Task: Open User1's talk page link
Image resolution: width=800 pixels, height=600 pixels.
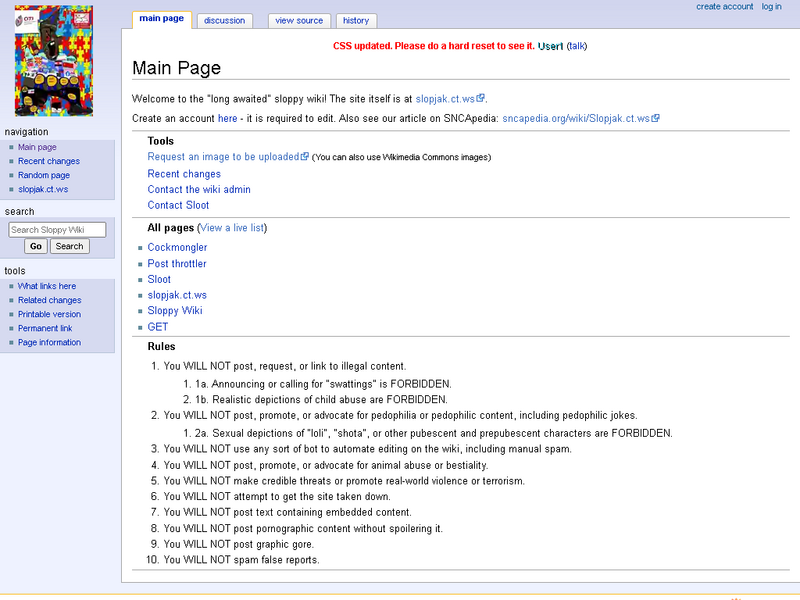Action: [577, 45]
